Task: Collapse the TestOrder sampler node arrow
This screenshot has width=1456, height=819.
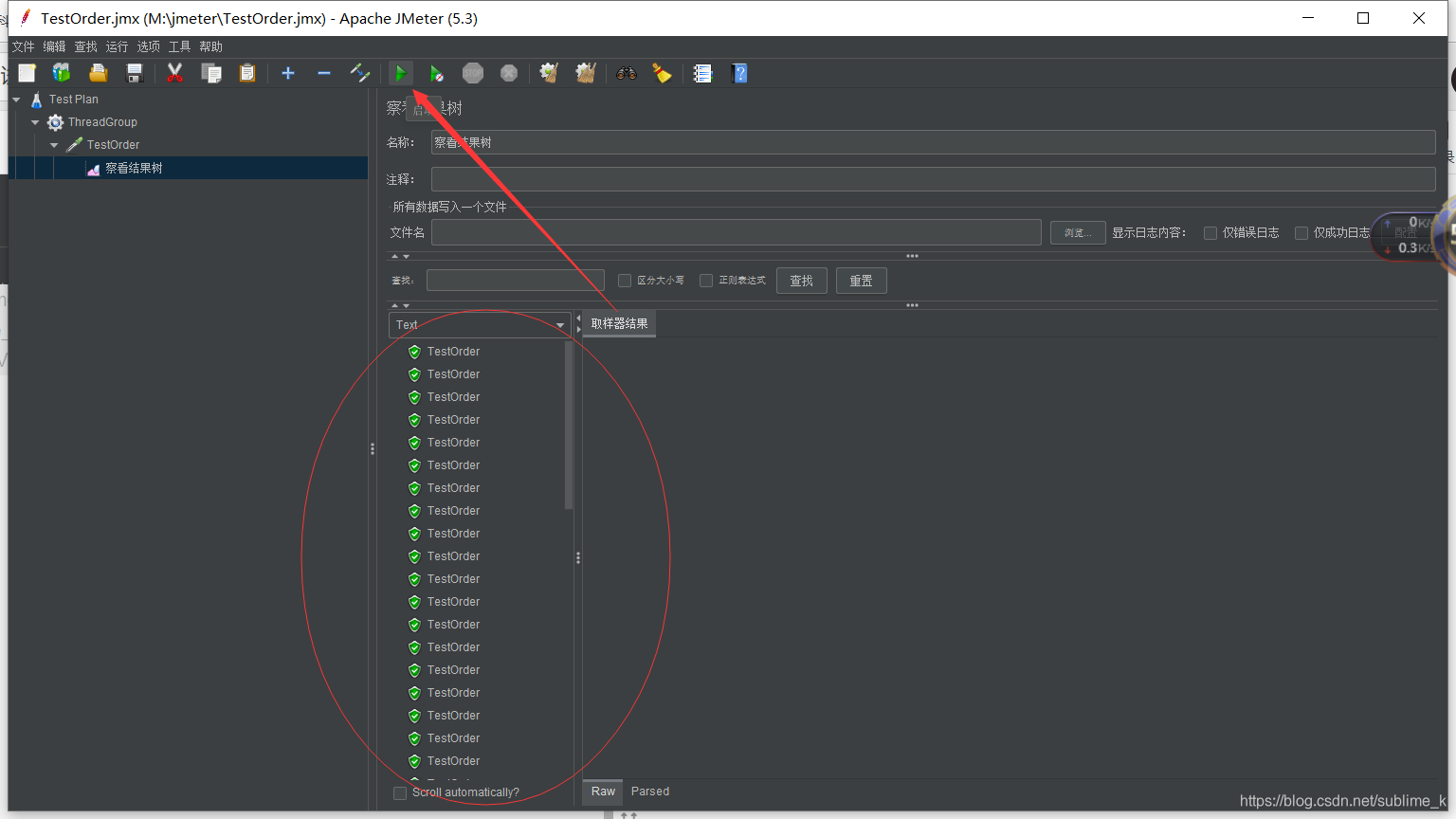Action: [54, 145]
